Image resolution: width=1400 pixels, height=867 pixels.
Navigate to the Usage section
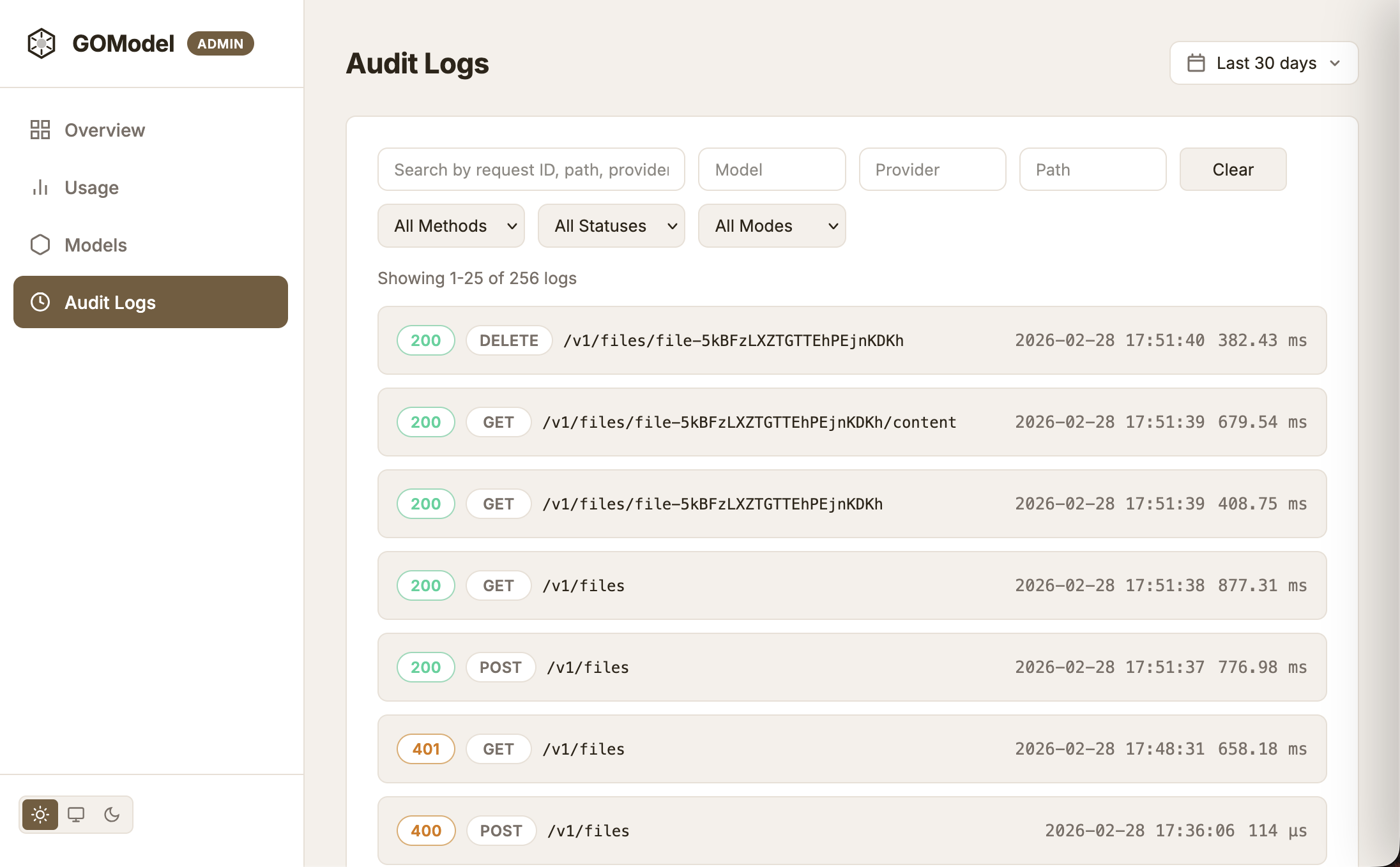91,187
